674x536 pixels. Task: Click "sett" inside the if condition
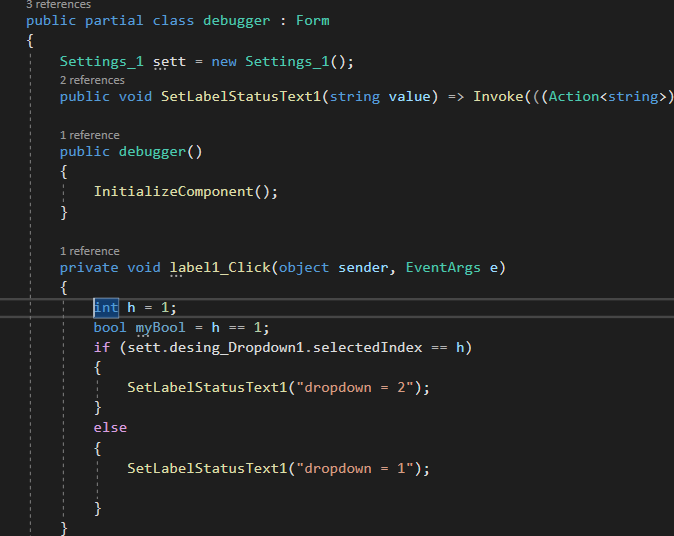pos(144,347)
